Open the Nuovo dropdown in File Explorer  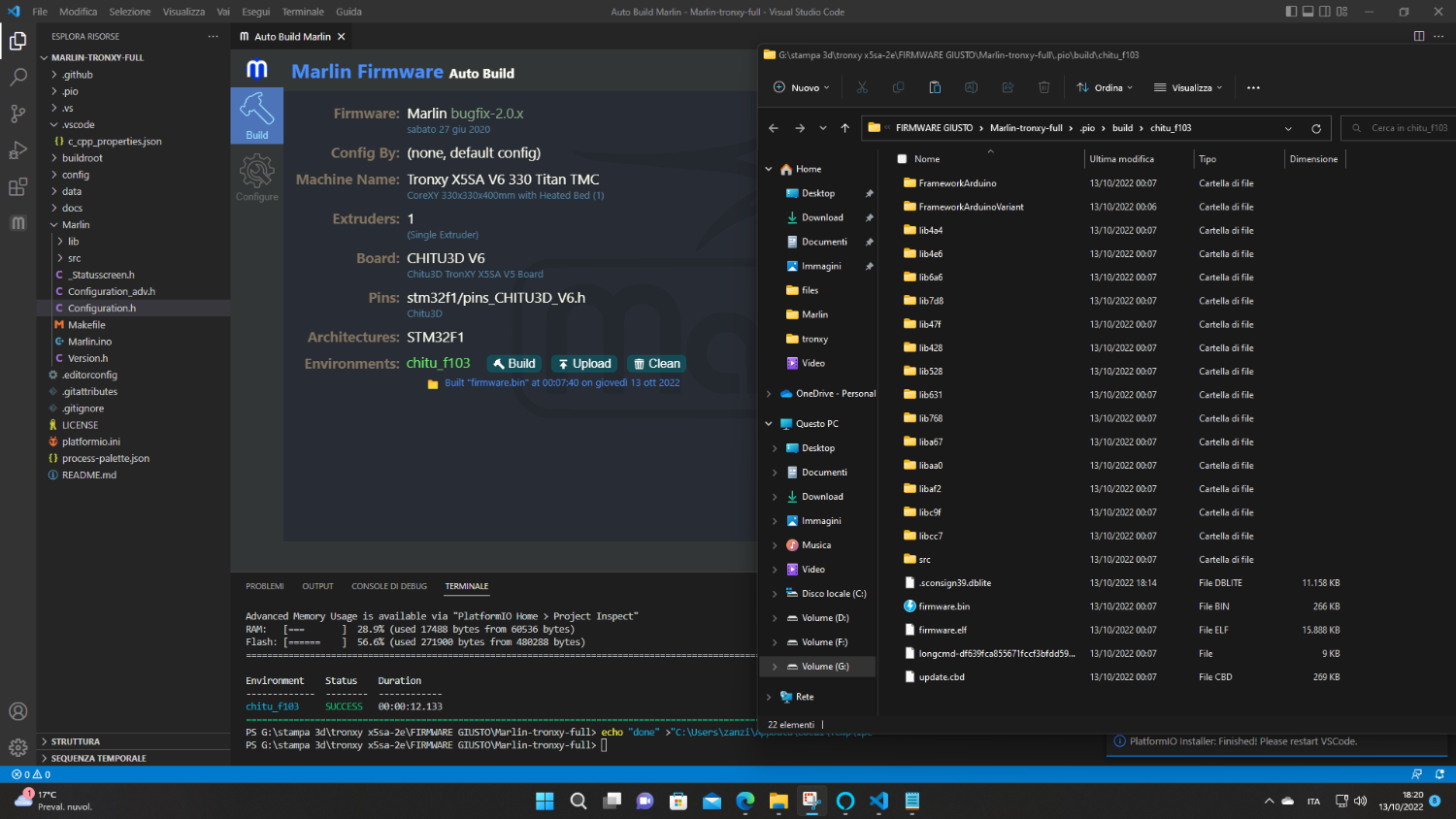coord(802,87)
